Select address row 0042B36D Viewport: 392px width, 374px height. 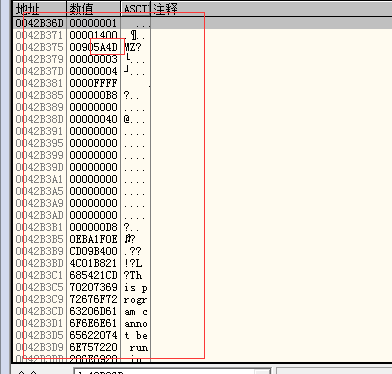39,23
